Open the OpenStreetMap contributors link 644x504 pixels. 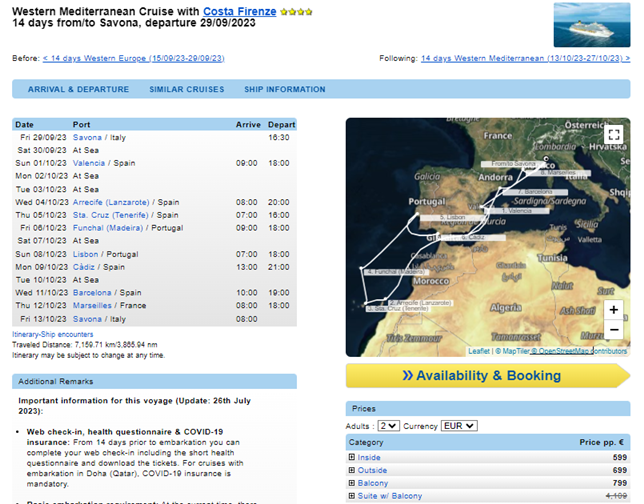[579, 351]
